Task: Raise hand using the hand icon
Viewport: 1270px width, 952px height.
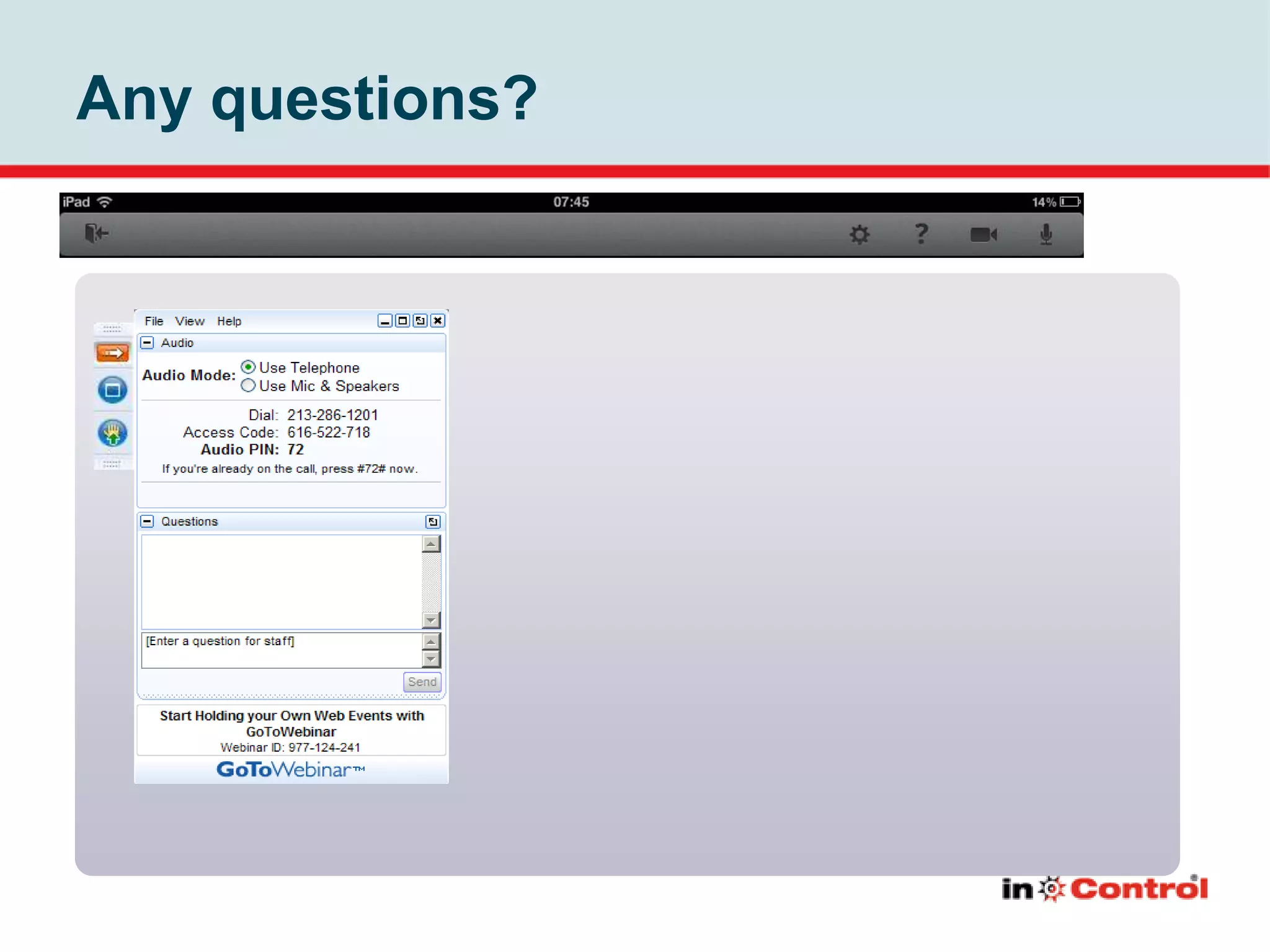Action: (112, 433)
